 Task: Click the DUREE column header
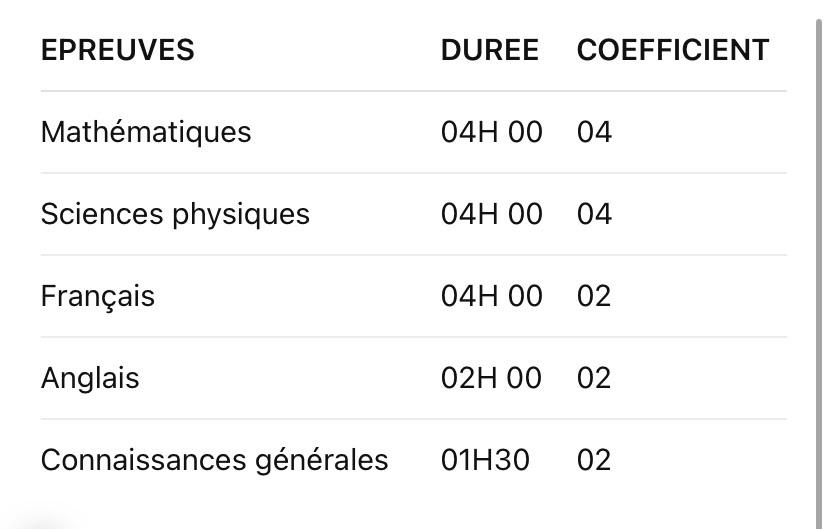tap(489, 50)
